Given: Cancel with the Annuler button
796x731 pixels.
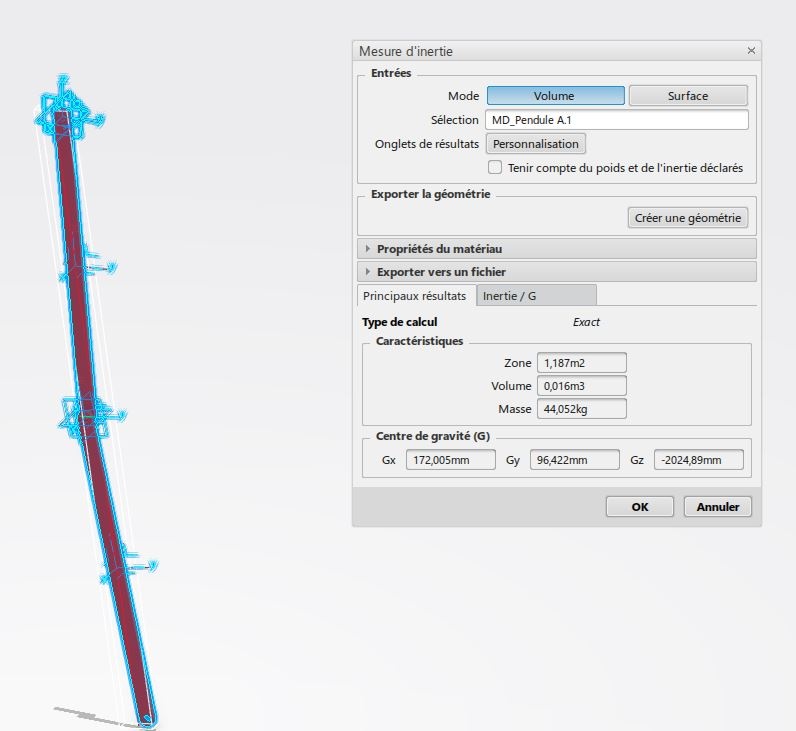Looking at the screenshot, I should tap(717, 507).
